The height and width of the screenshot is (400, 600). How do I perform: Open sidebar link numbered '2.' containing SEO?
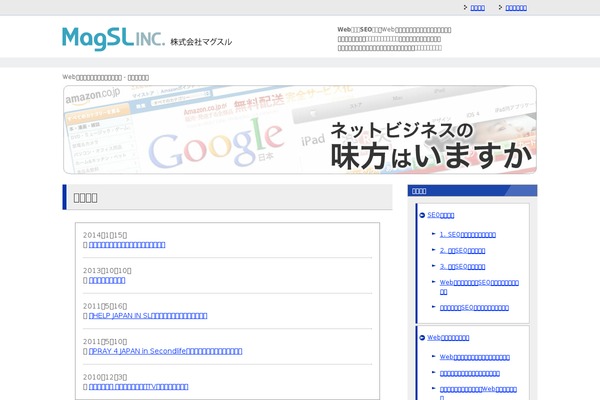tap(462, 251)
